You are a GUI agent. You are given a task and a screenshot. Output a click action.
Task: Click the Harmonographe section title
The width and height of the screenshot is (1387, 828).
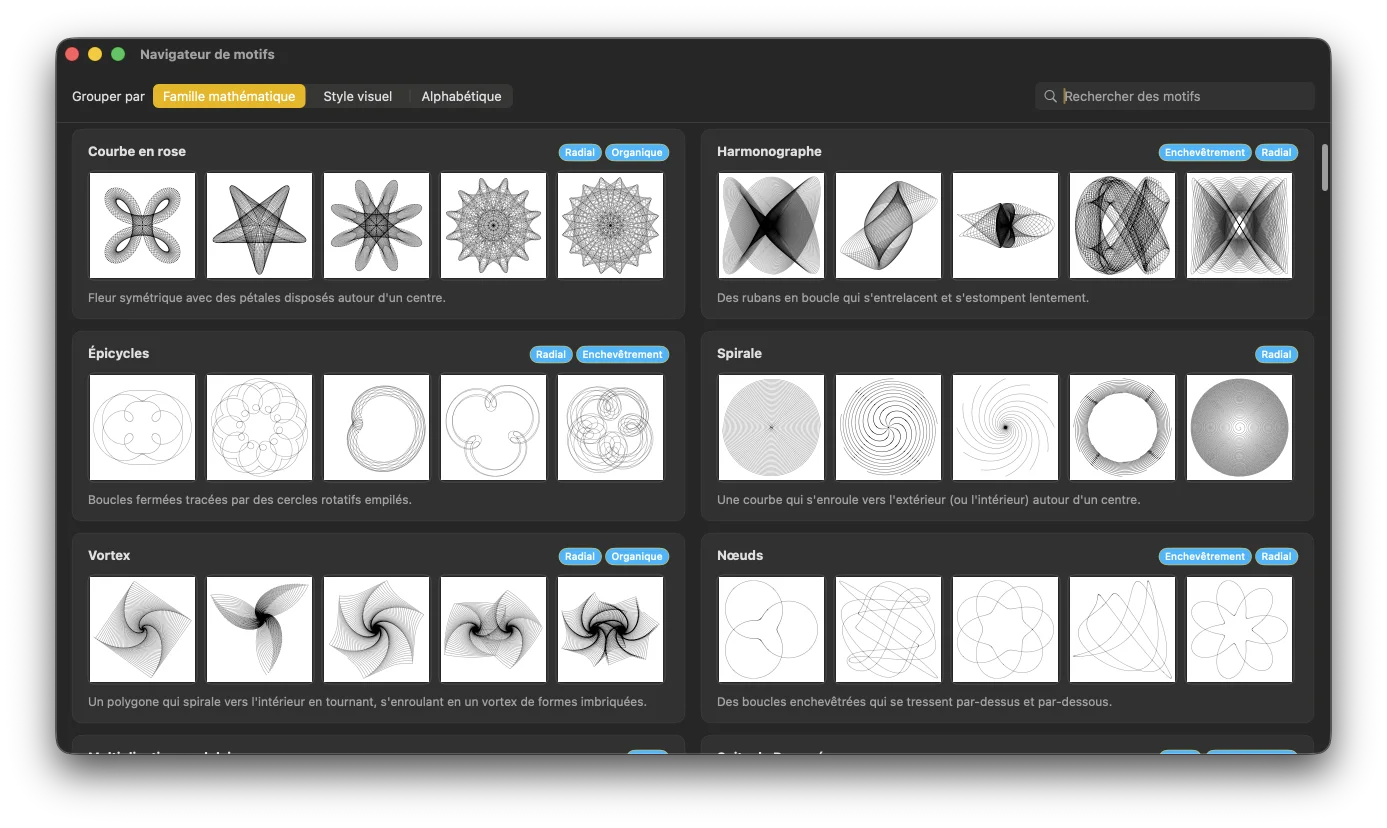coord(769,152)
